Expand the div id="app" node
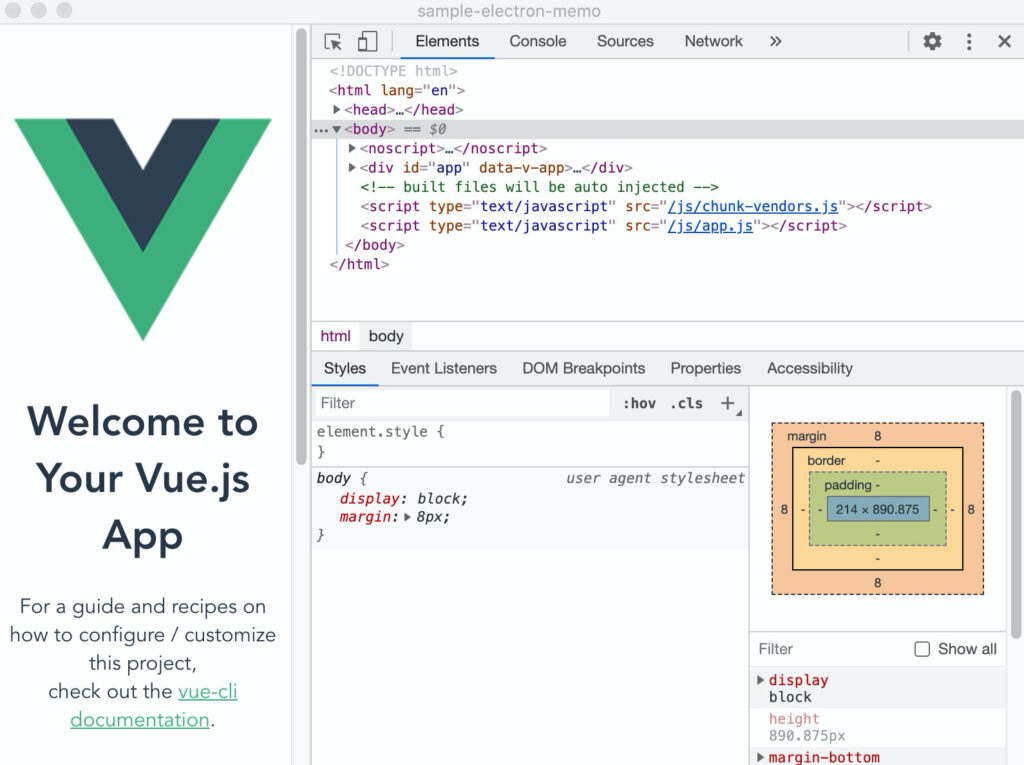The width and height of the screenshot is (1024, 765). click(x=351, y=167)
